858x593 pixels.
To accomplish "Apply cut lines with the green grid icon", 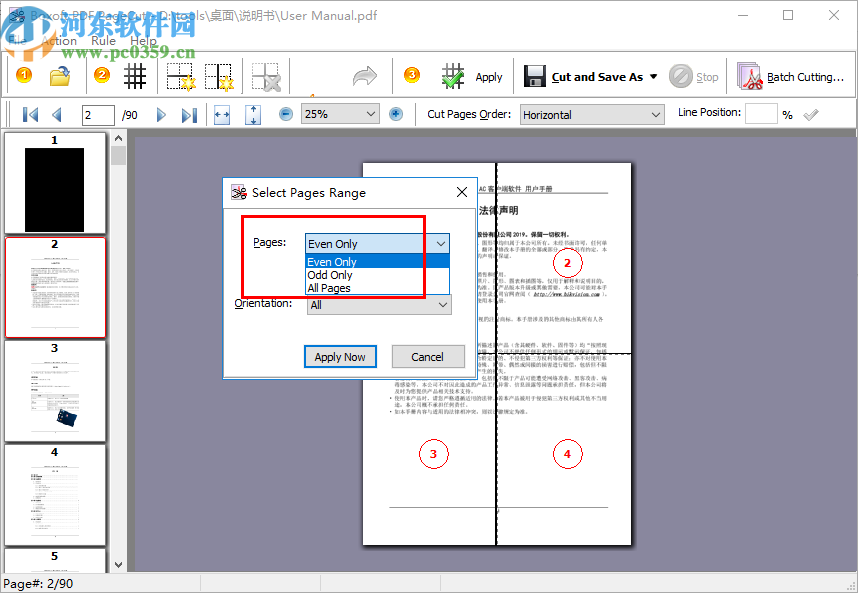I will pyautogui.click(x=452, y=75).
